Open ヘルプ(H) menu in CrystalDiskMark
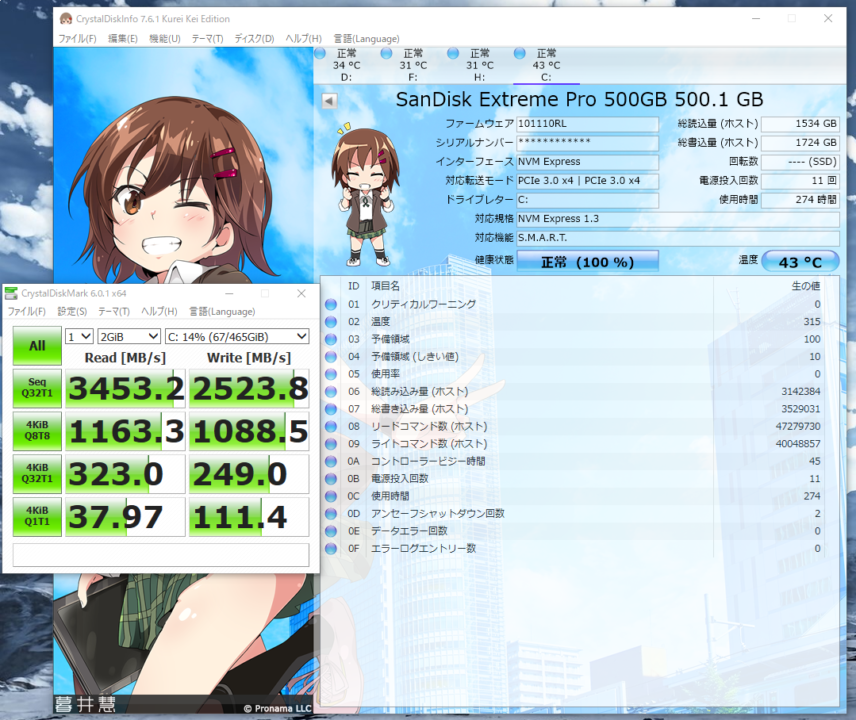This screenshot has height=720, width=856. point(159,311)
